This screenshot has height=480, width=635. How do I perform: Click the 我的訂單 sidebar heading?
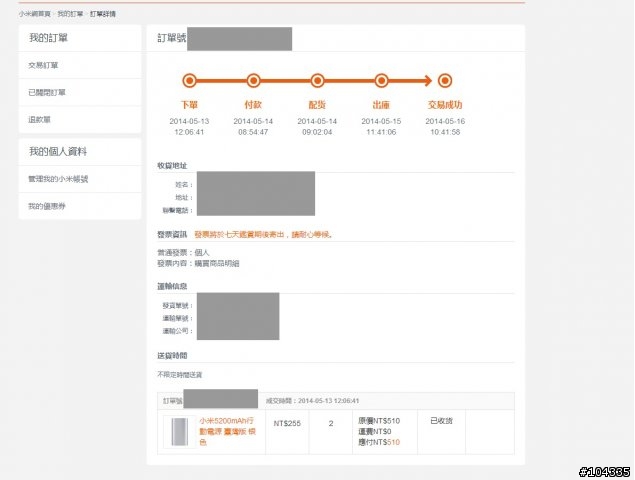click(48, 38)
